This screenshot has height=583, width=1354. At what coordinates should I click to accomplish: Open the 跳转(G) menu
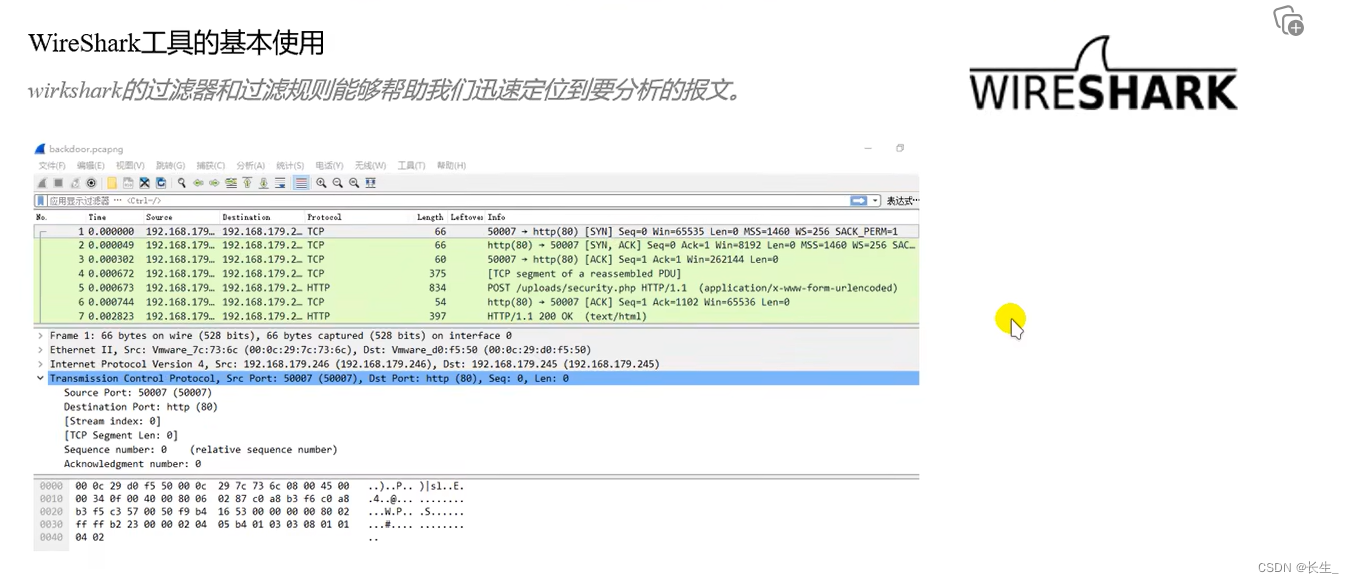click(x=171, y=166)
